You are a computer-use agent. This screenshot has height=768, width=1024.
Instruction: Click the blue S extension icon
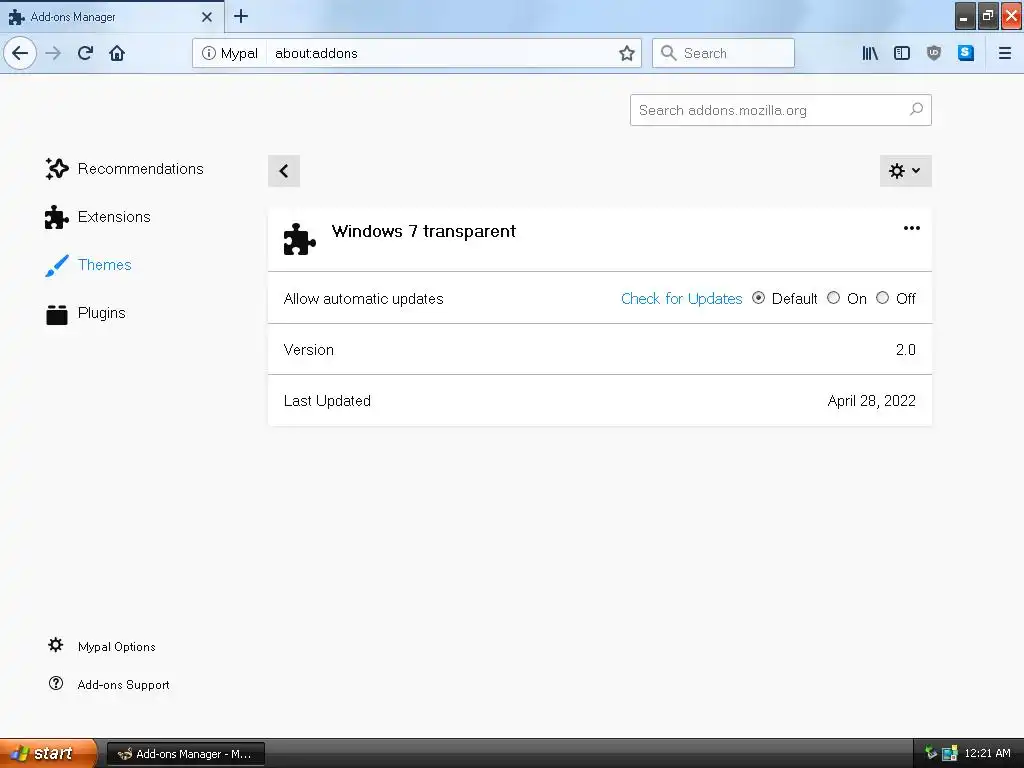966,53
